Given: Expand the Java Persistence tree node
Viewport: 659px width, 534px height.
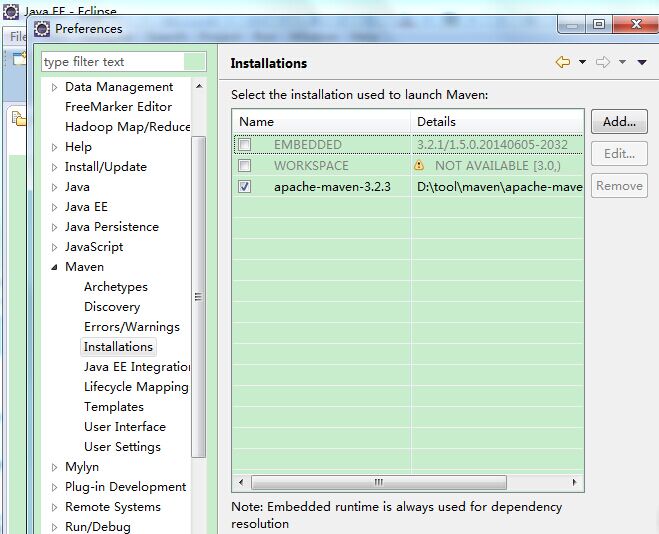Looking at the screenshot, I should (54, 227).
